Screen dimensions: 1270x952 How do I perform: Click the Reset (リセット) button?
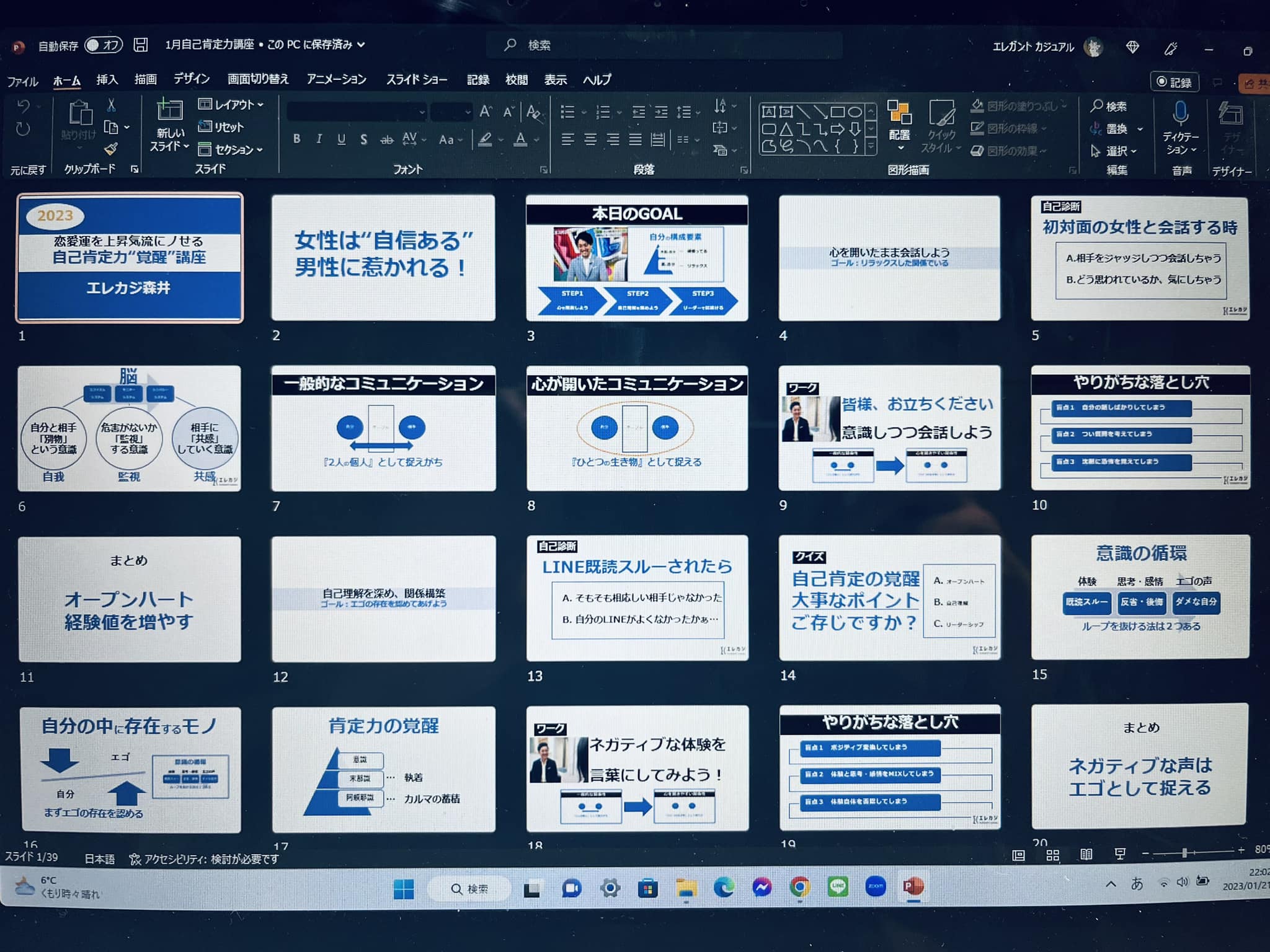(221, 127)
